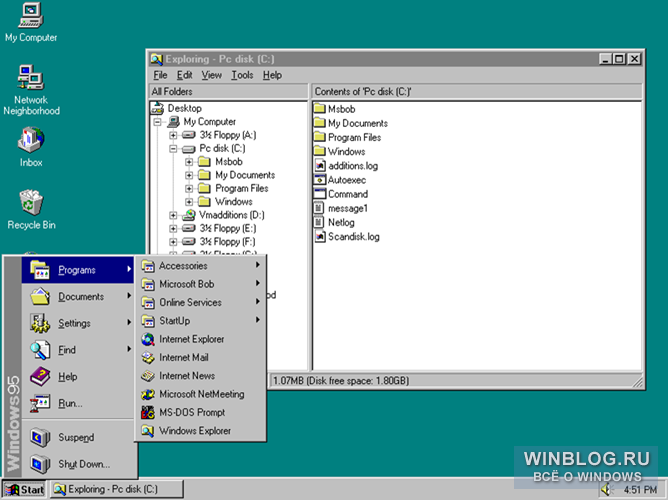Select the Command file icon
The image size is (668, 500).
click(x=320, y=193)
